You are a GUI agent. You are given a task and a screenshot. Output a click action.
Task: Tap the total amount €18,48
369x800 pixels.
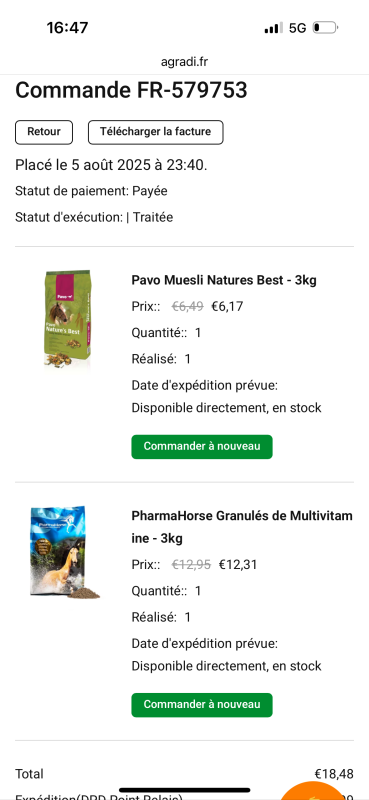click(334, 774)
